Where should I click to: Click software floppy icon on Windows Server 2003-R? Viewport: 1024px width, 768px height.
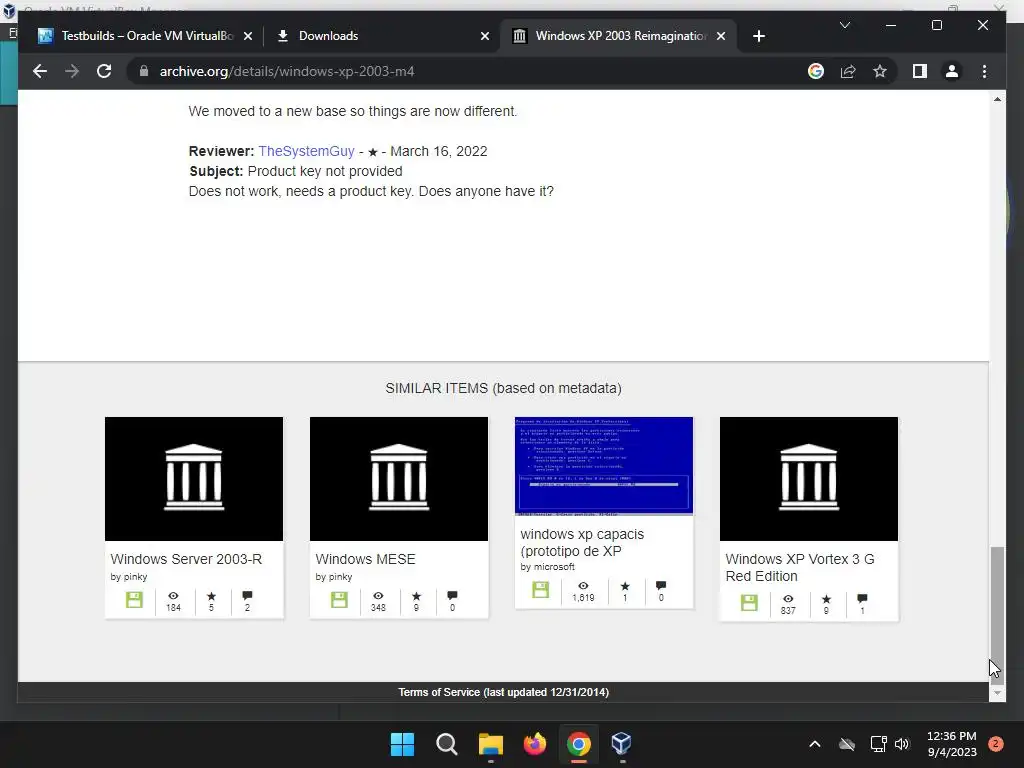coord(134,600)
